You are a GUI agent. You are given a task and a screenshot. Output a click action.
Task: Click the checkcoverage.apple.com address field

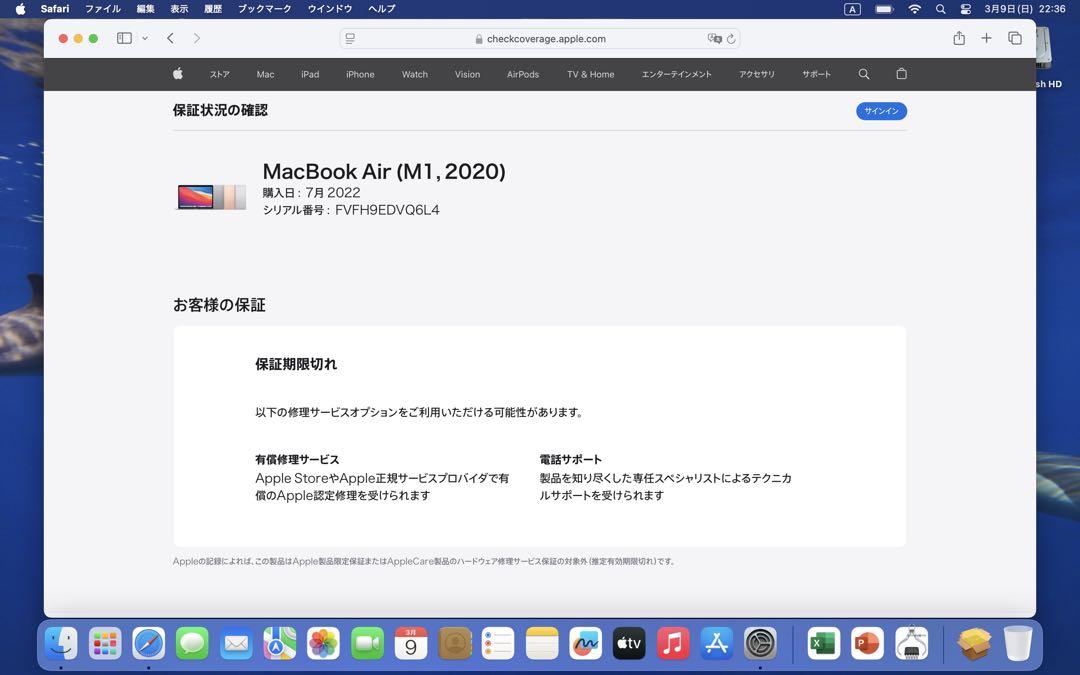pyautogui.click(x=539, y=39)
